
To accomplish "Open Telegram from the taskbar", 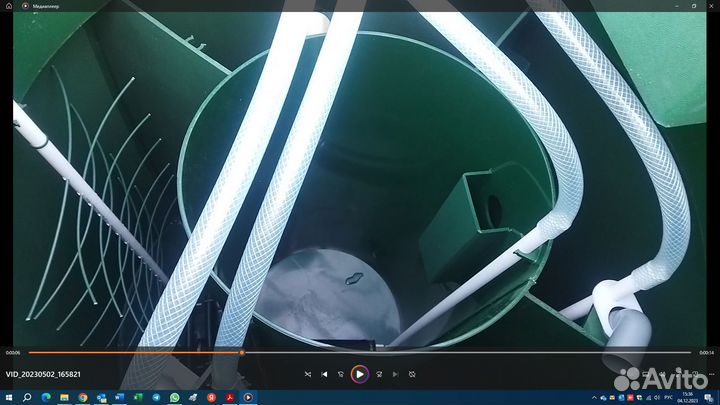I will click(155, 397).
